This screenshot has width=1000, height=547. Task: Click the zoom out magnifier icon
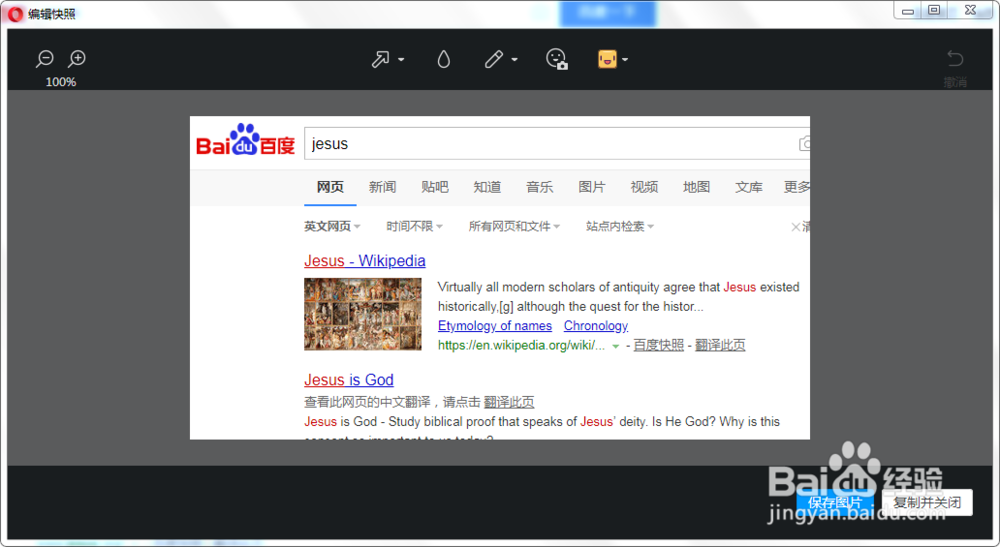(x=45, y=59)
